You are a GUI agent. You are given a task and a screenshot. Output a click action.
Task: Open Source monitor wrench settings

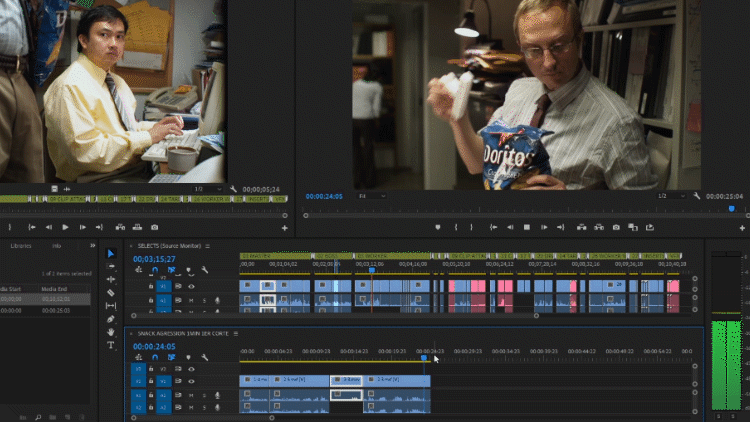point(233,189)
